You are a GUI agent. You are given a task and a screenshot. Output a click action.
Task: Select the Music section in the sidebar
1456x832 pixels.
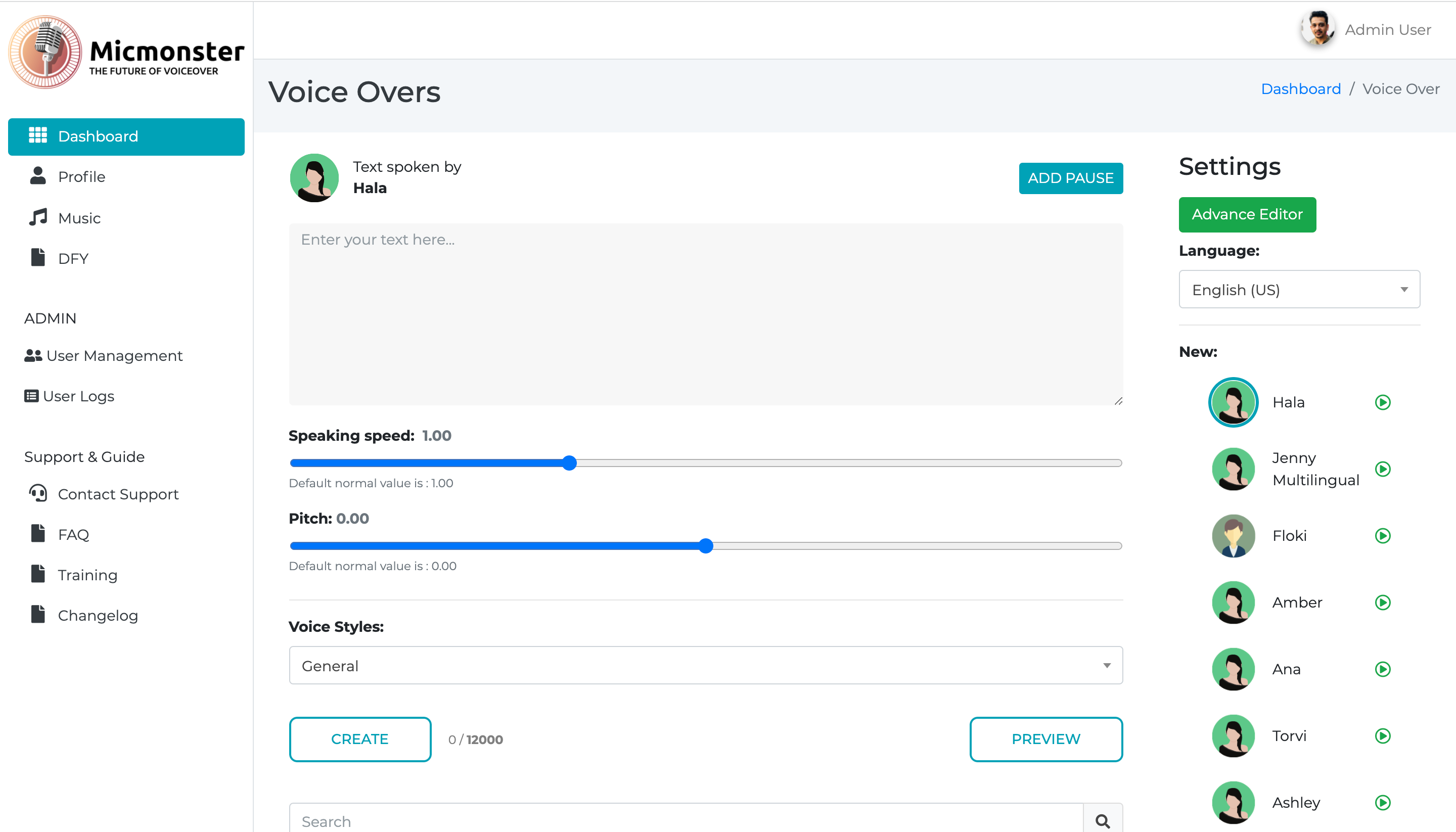[79, 218]
